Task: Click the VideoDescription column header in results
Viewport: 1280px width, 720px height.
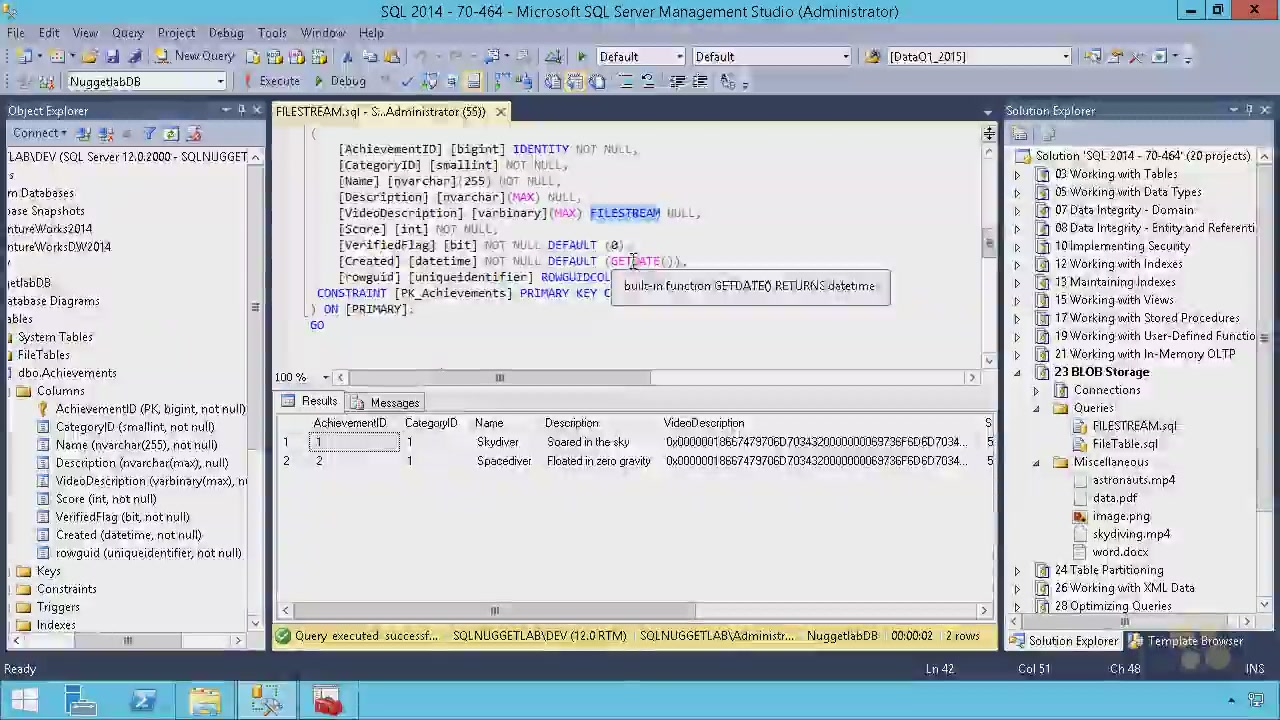Action: 703,423
